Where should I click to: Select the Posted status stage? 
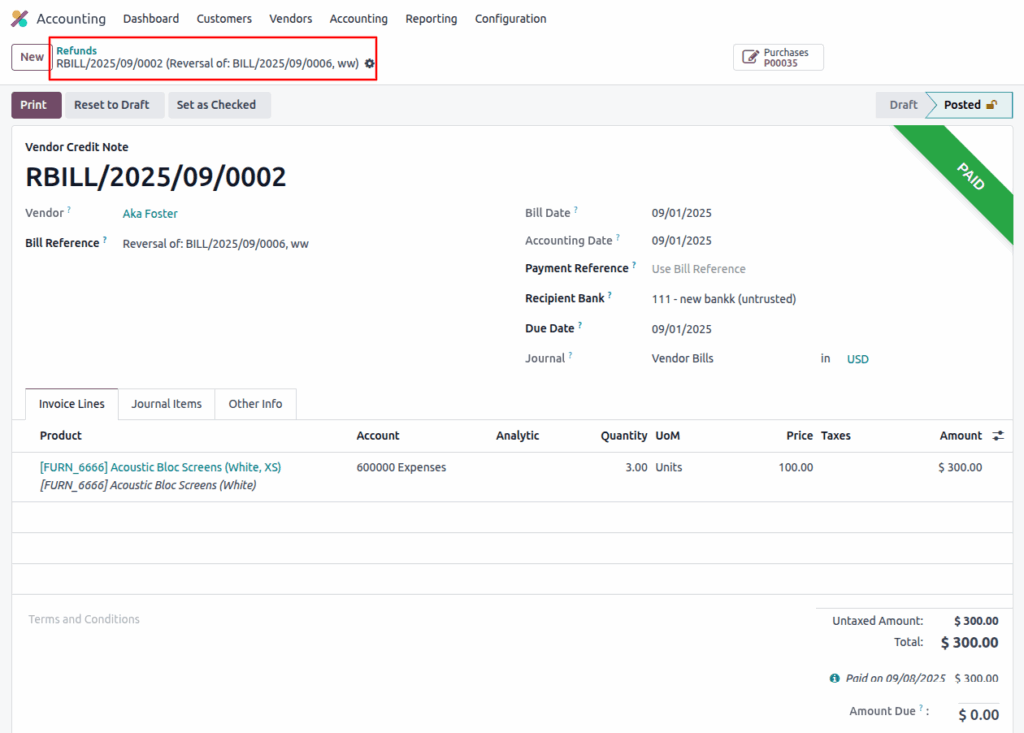[x=970, y=105]
